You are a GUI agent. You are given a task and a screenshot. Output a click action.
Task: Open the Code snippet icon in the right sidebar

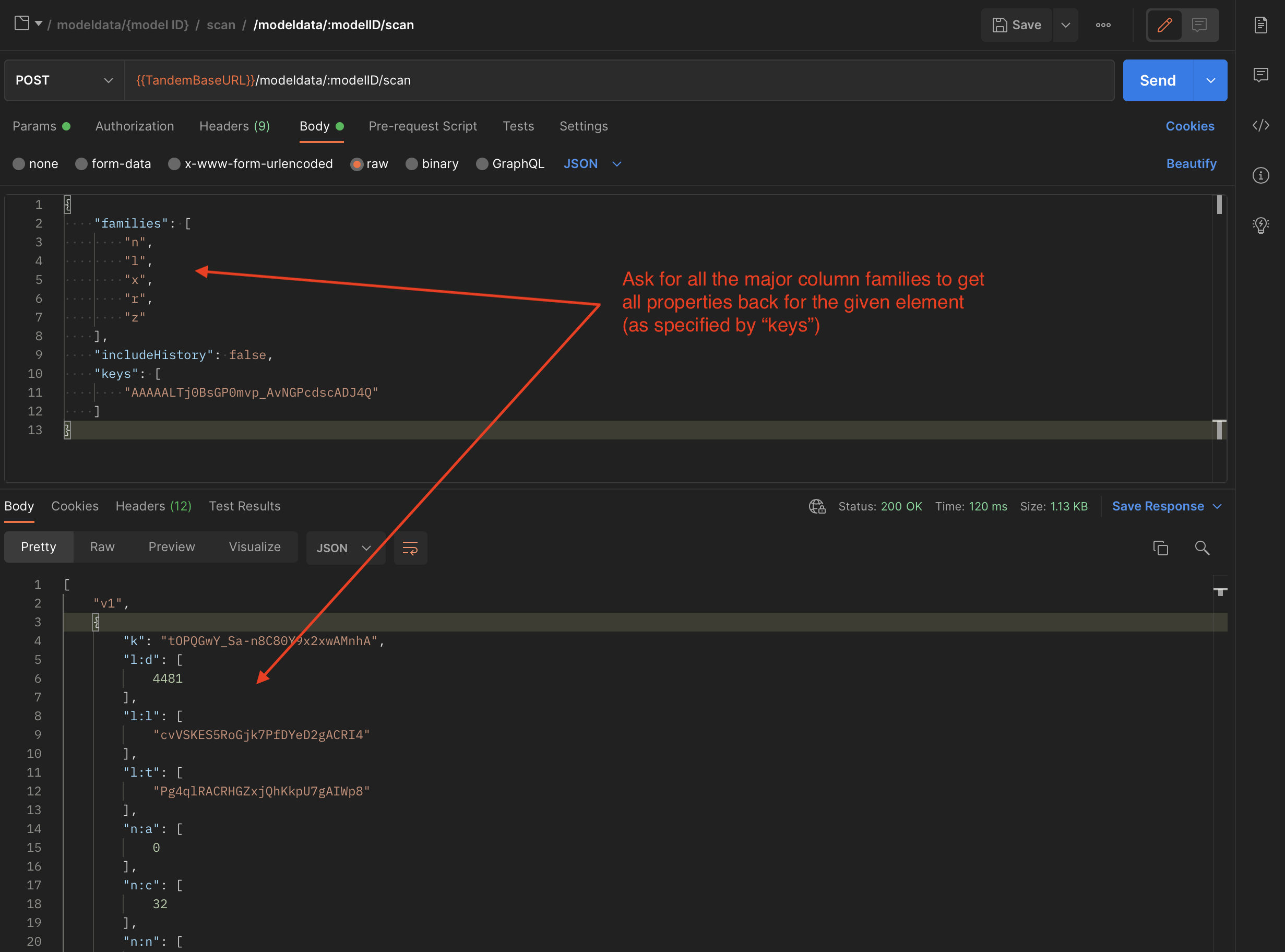point(1261,125)
